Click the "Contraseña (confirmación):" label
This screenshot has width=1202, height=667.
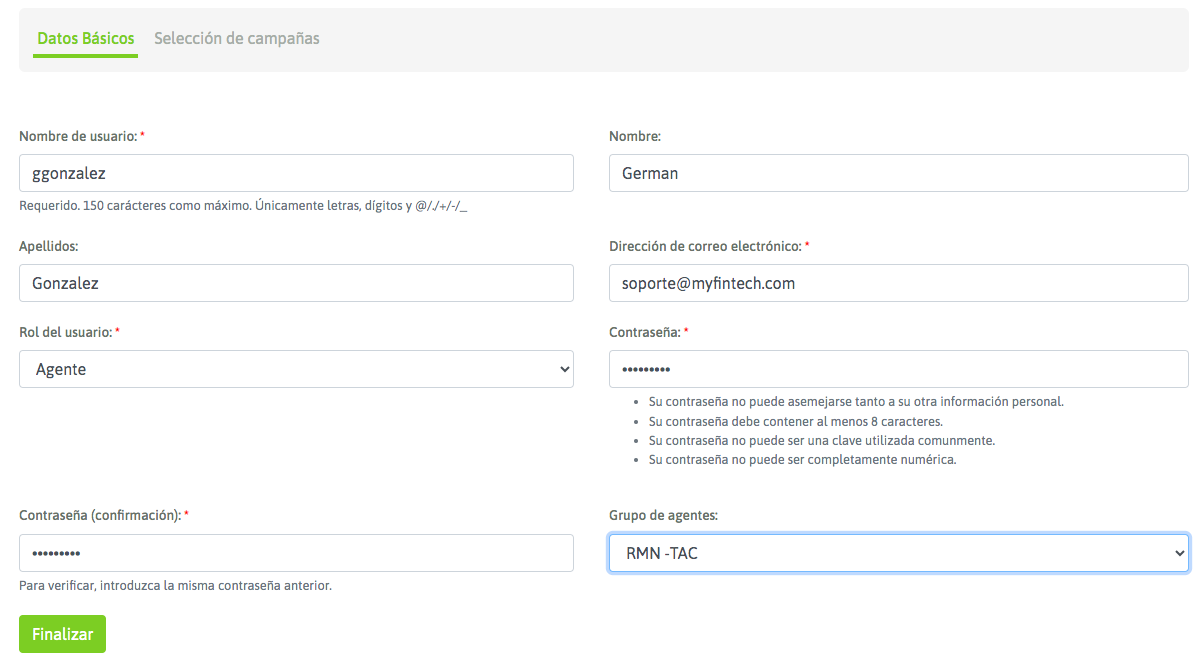pos(99,515)
